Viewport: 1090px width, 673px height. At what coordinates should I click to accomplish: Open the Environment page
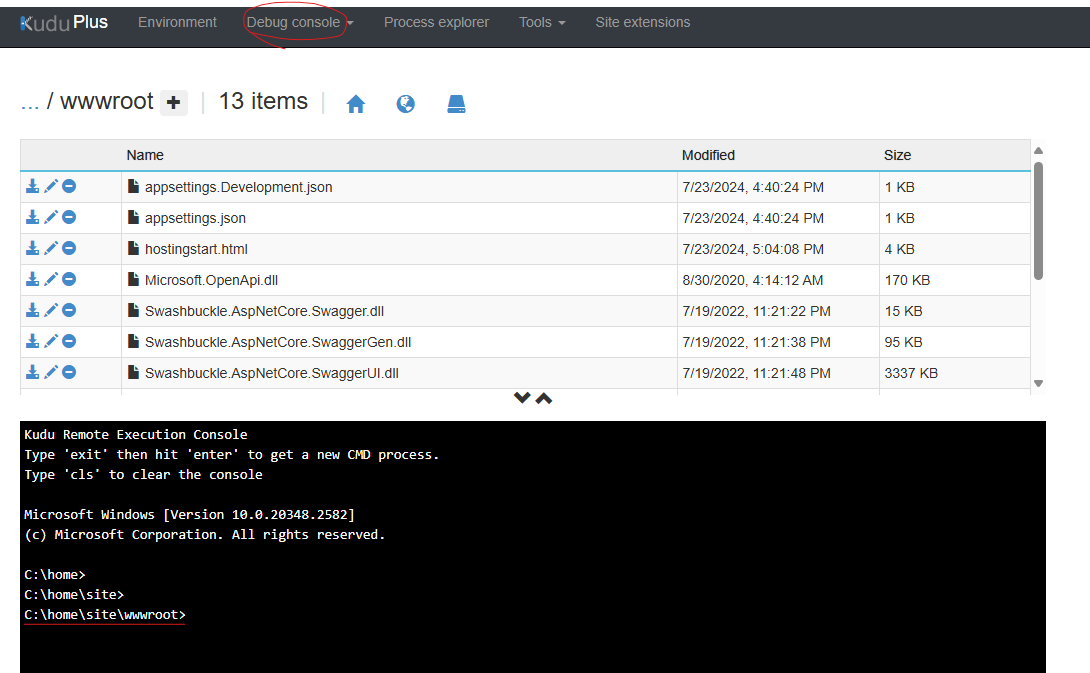click(177, 22)
